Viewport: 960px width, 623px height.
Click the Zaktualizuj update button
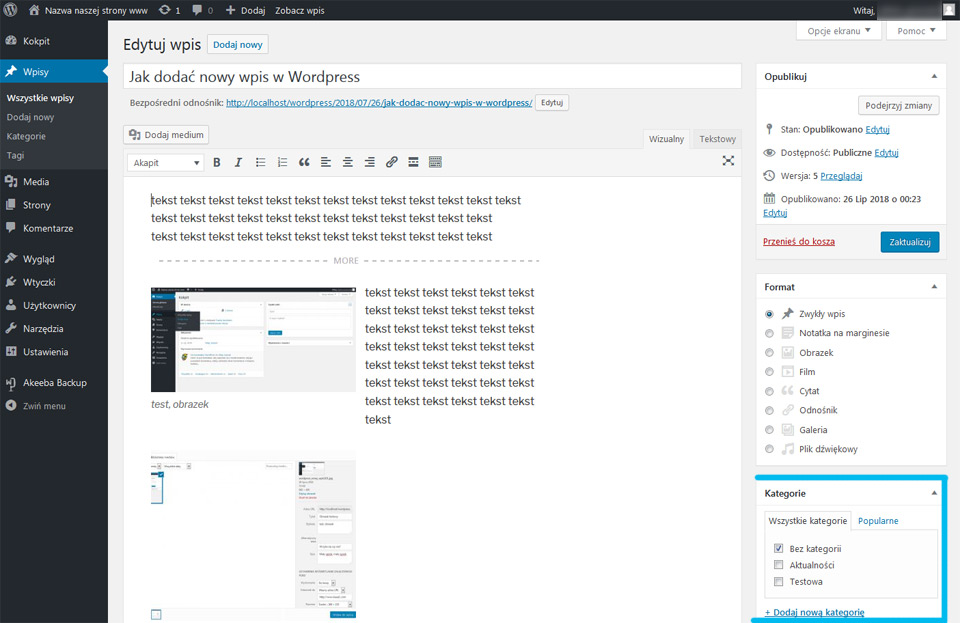(x=910, y=242)
